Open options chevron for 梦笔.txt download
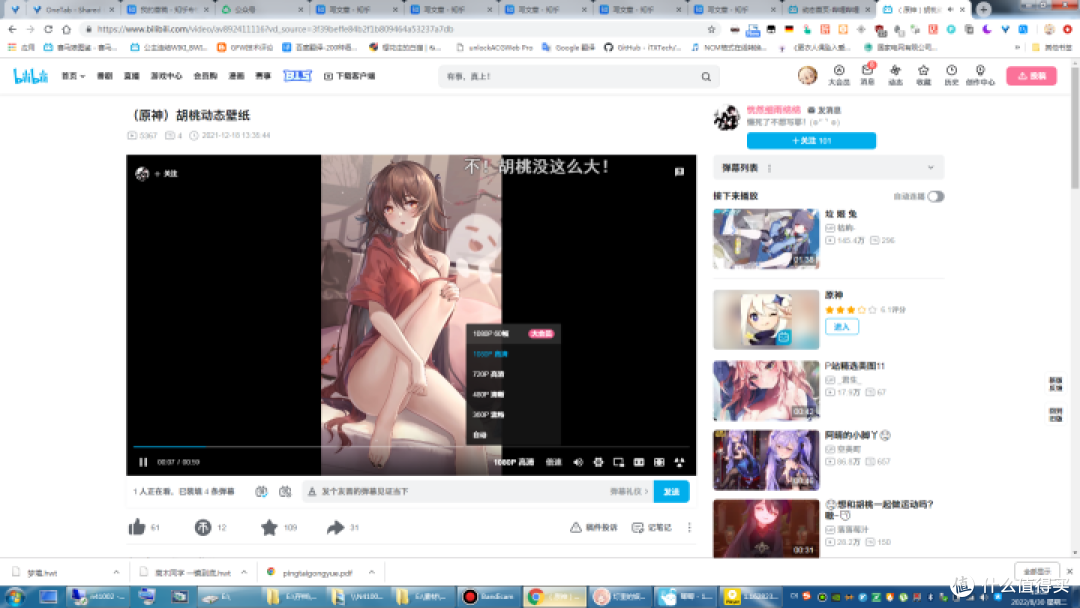The height and width of the screenshot is (608, 1080). coord(116,572)
